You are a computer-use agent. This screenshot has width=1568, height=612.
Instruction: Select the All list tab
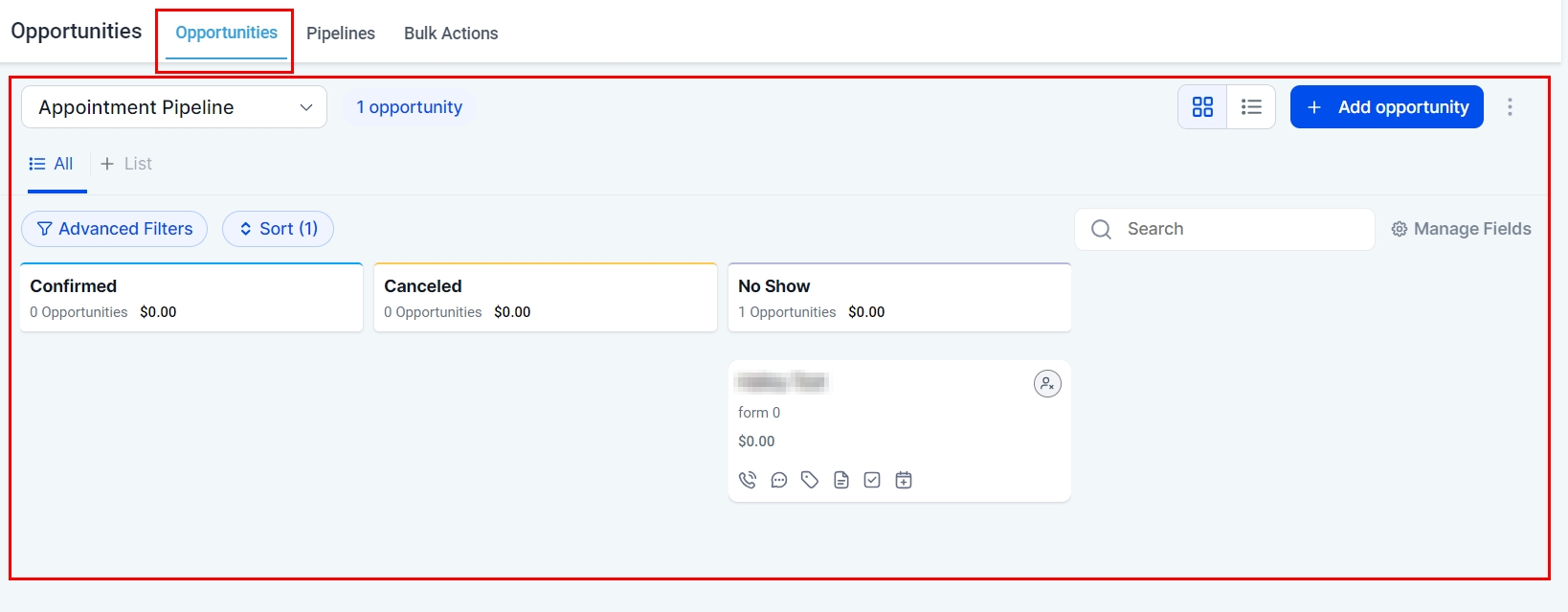(x=52, y=164)
